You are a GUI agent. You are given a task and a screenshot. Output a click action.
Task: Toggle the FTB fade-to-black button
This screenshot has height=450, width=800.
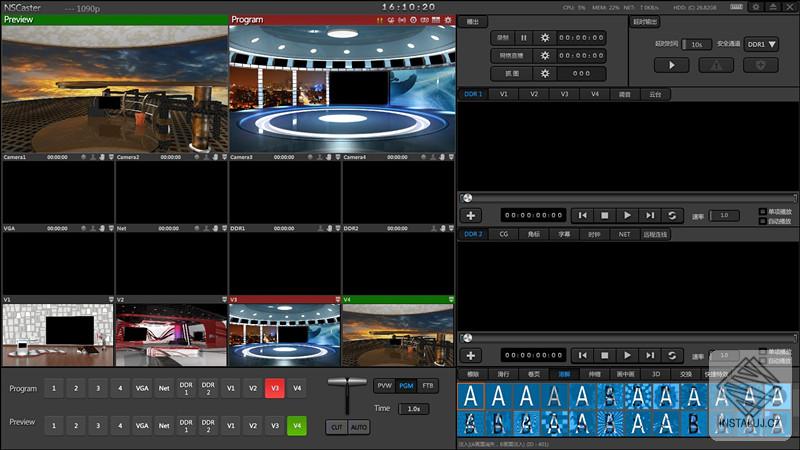[428, 385]
